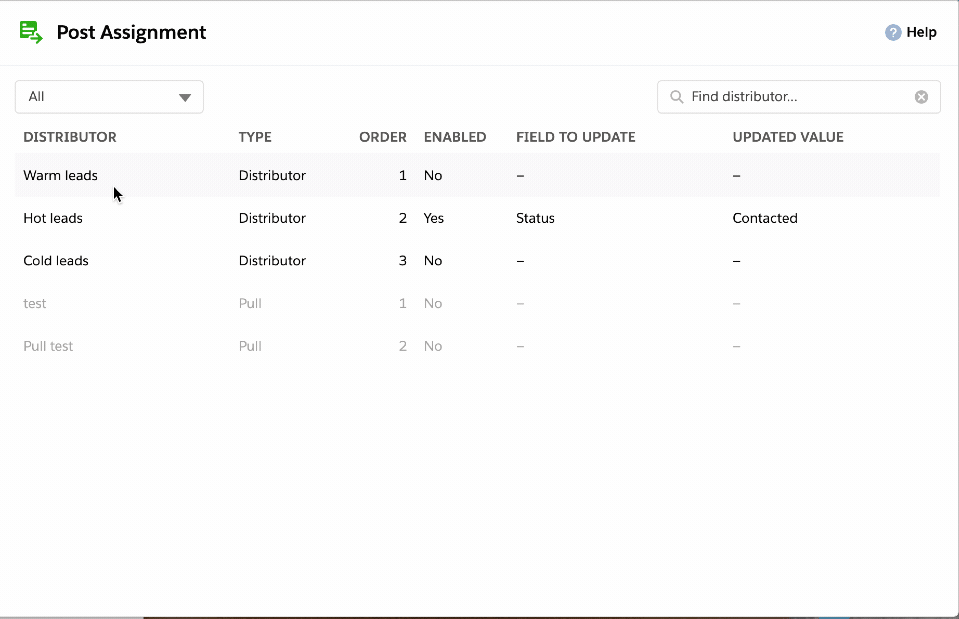
Task: Click the Post Assignment title
Action: [131, 32]
